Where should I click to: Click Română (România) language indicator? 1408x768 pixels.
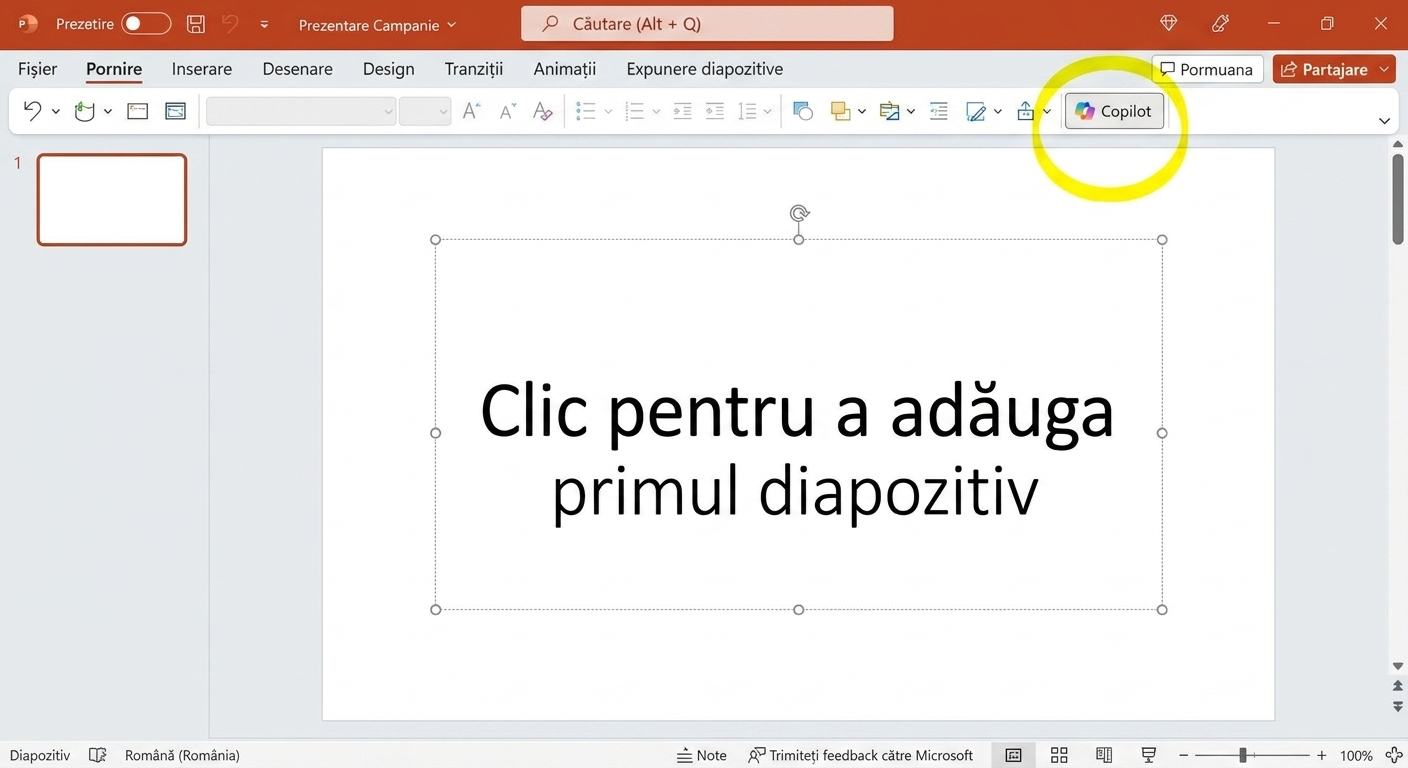coord(182,755)
